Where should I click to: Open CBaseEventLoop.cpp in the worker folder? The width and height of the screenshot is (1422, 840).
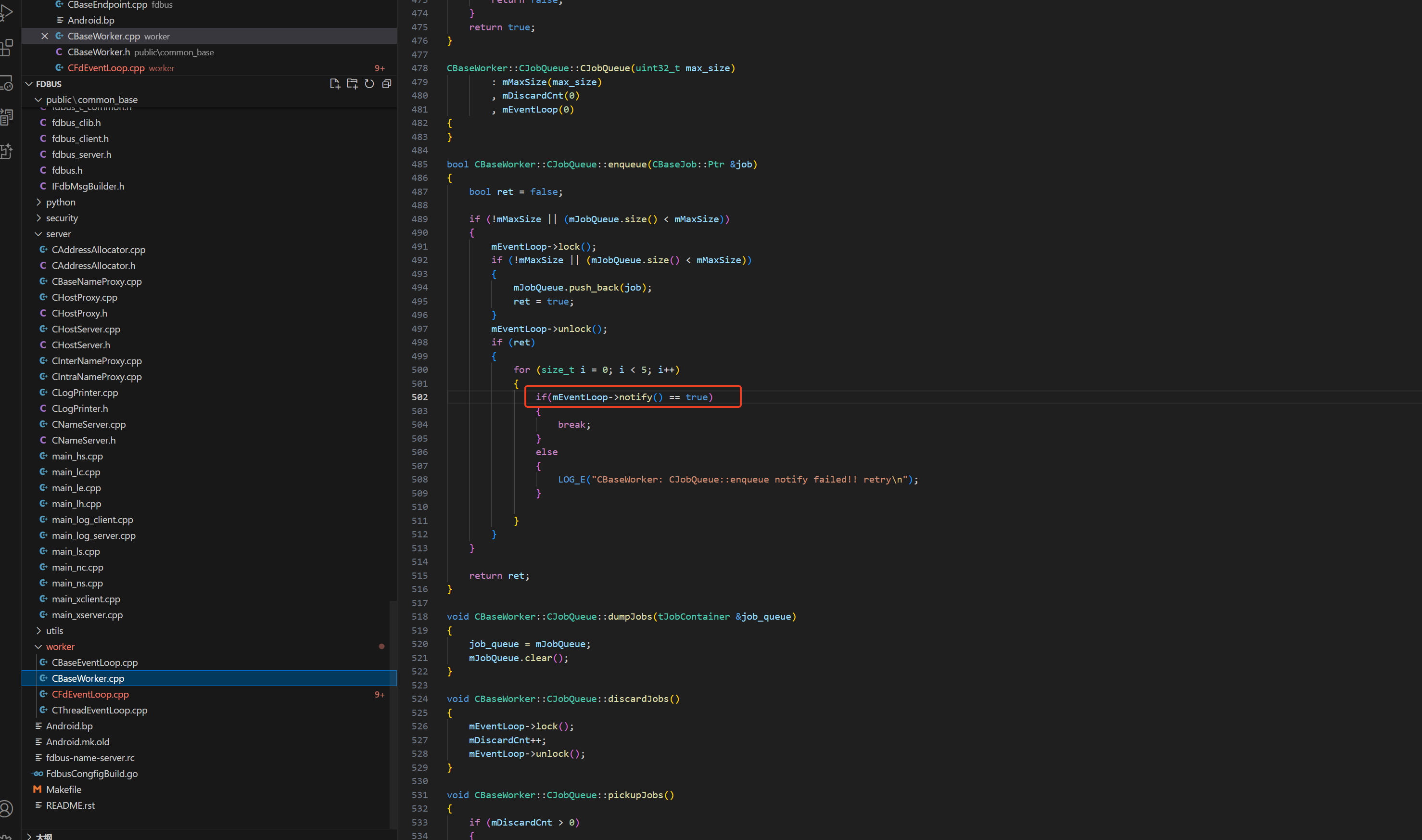click(x=209, y=662)
